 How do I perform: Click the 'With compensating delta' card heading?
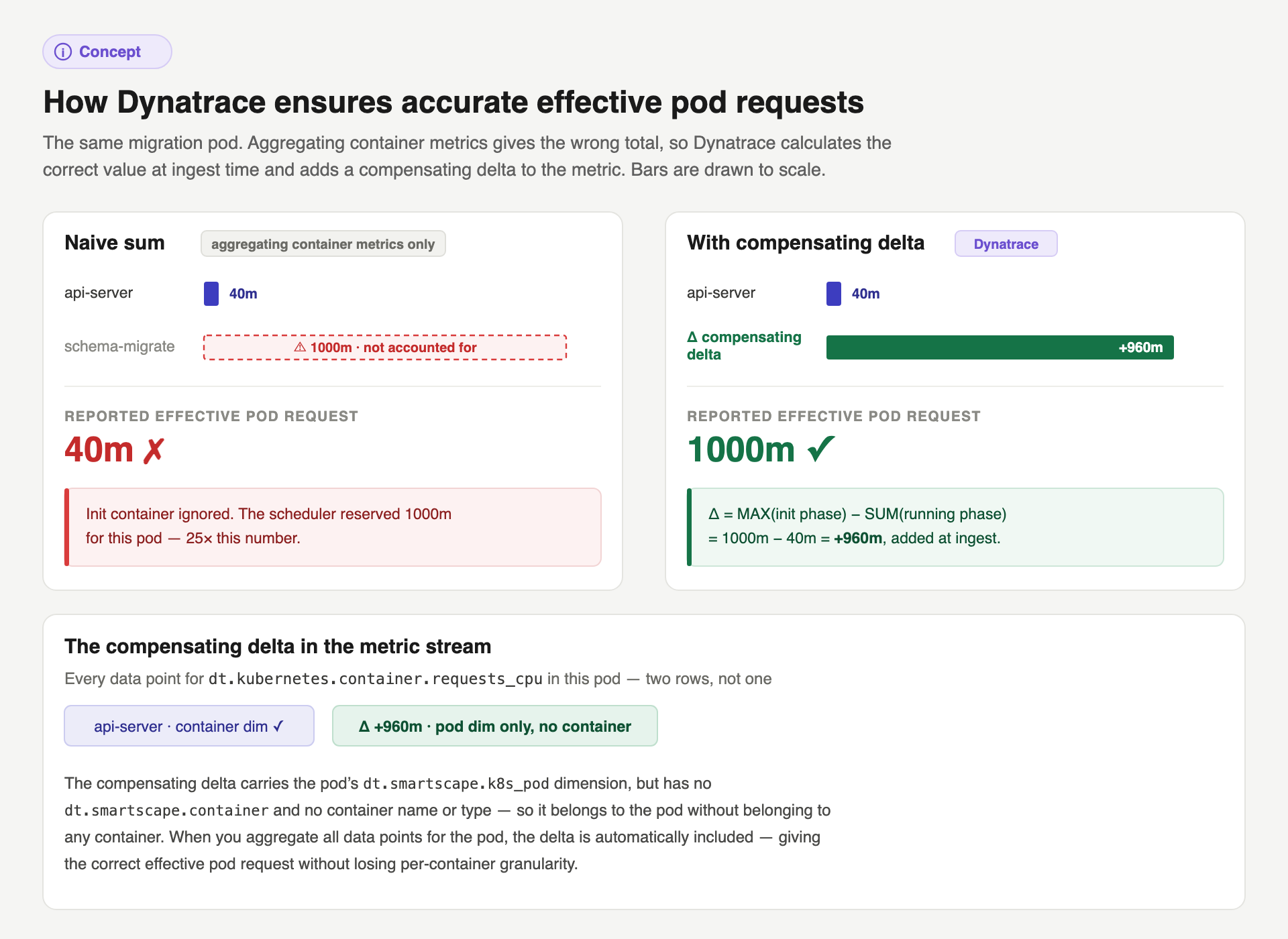[806, 243]
